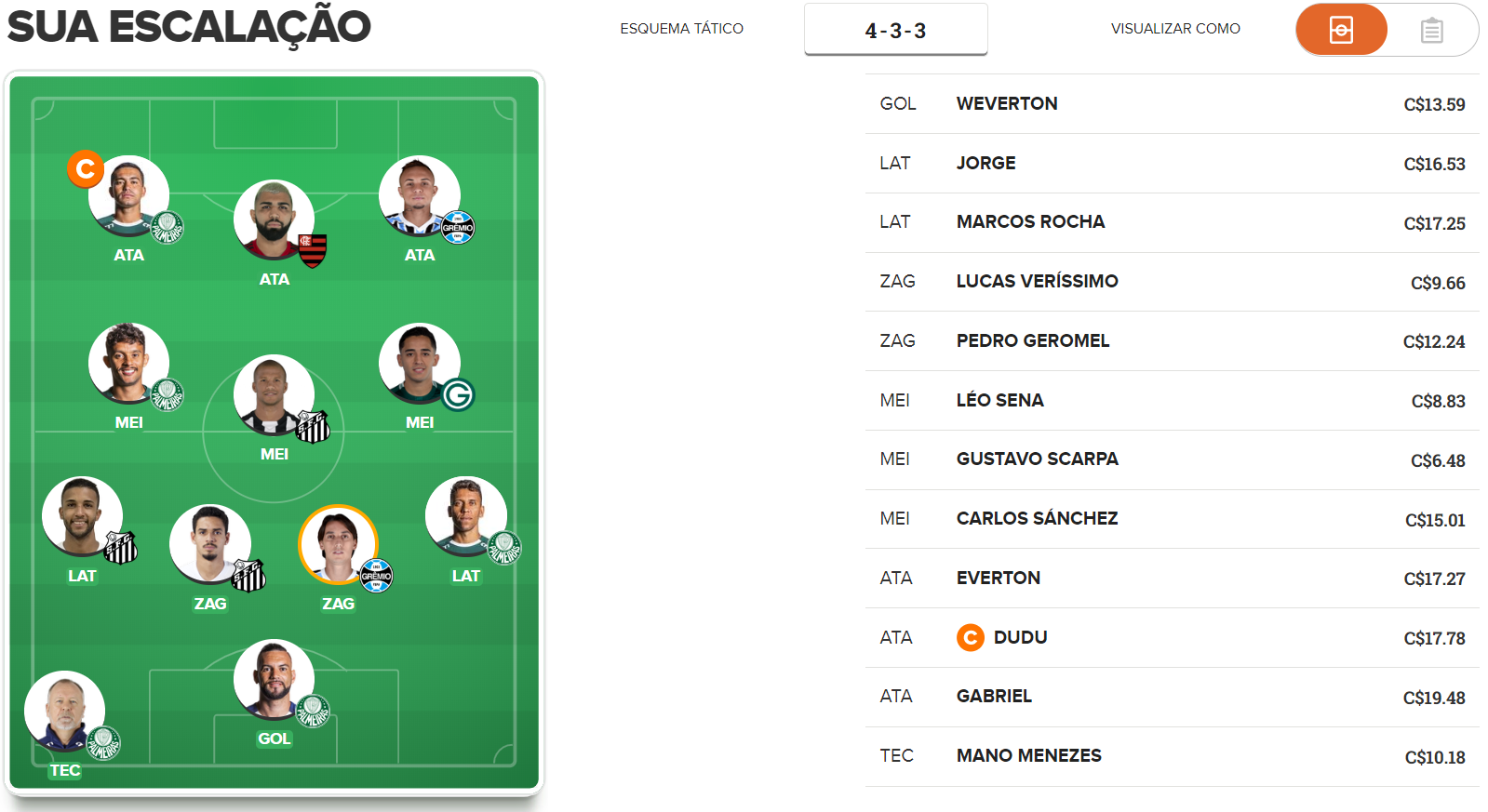Image resolution: width=1488 pixels, height=812 pixels.
Task: Open the 4-3-3 tactical scheme dropdown
Action: click(895, 30)
